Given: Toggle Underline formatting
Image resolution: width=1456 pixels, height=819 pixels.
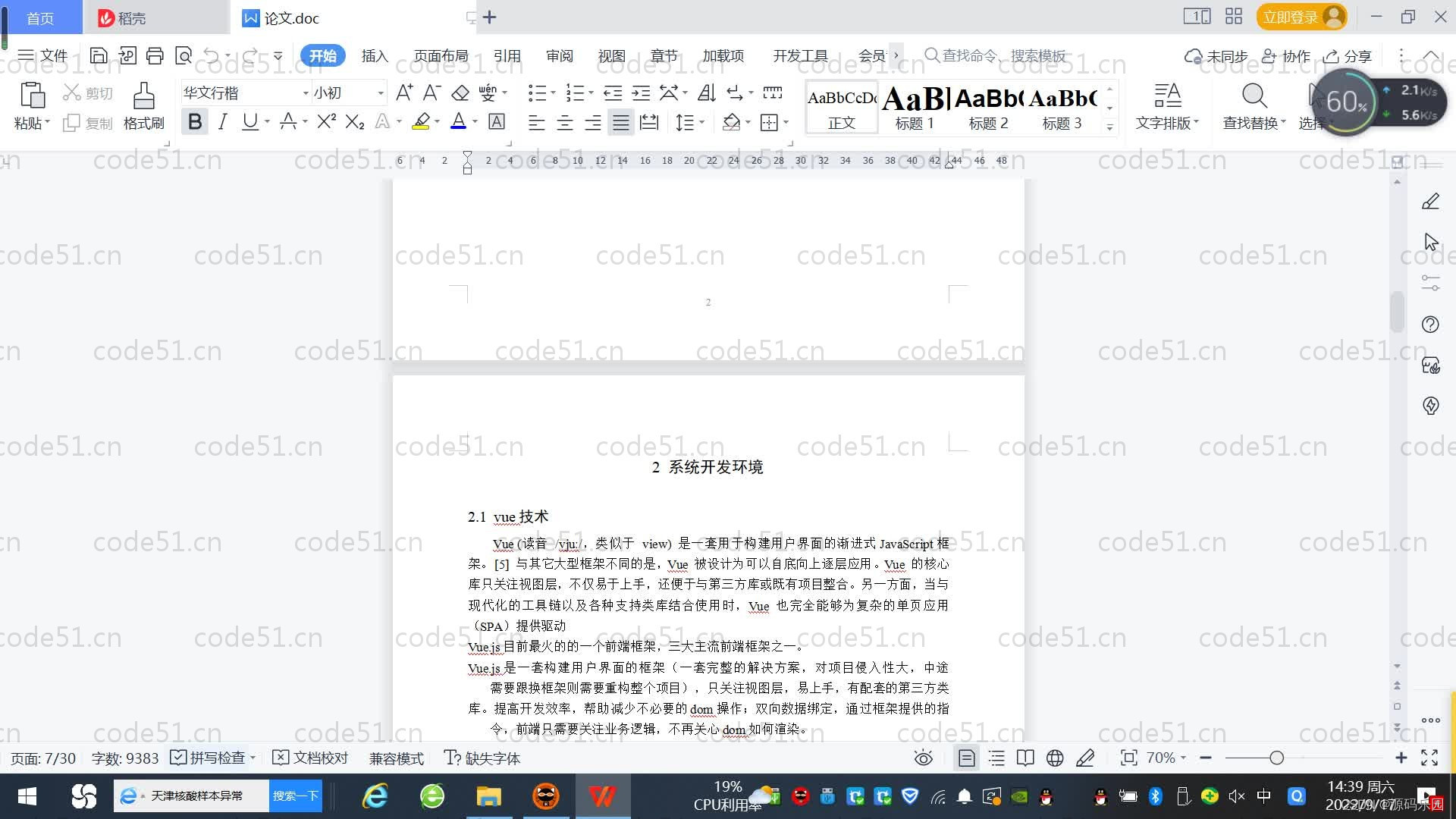Looking at the screenshot, I should click(x=249, y=121).
